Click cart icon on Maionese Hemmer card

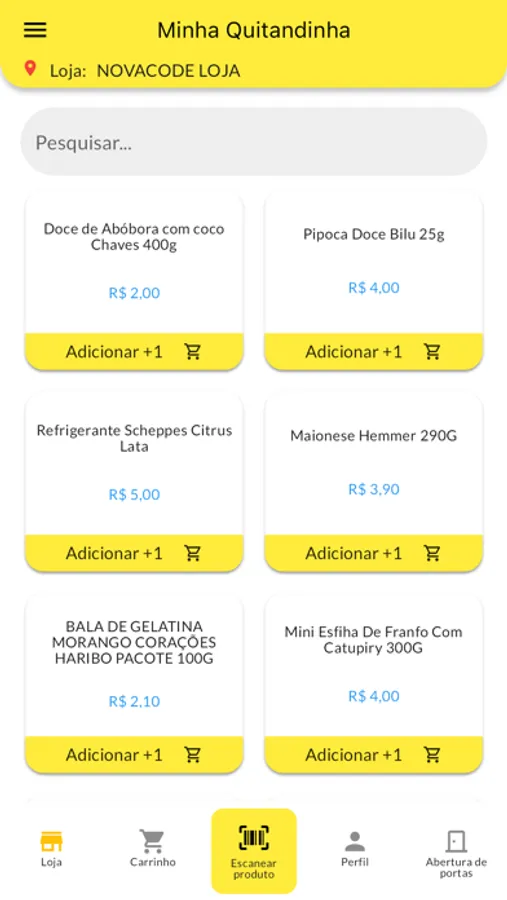(x=432, y=553)
